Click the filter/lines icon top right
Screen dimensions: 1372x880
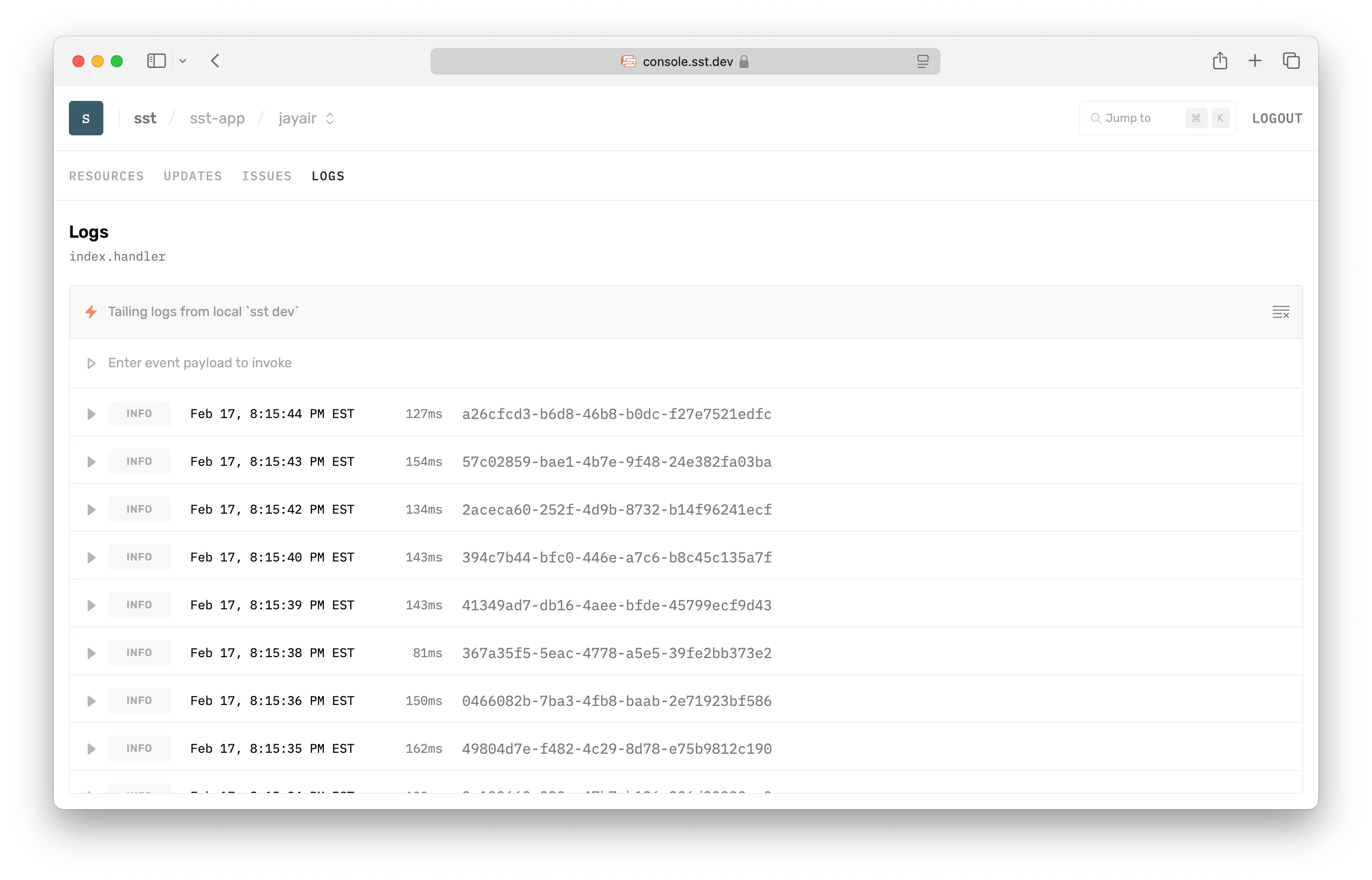[1281, 312]
